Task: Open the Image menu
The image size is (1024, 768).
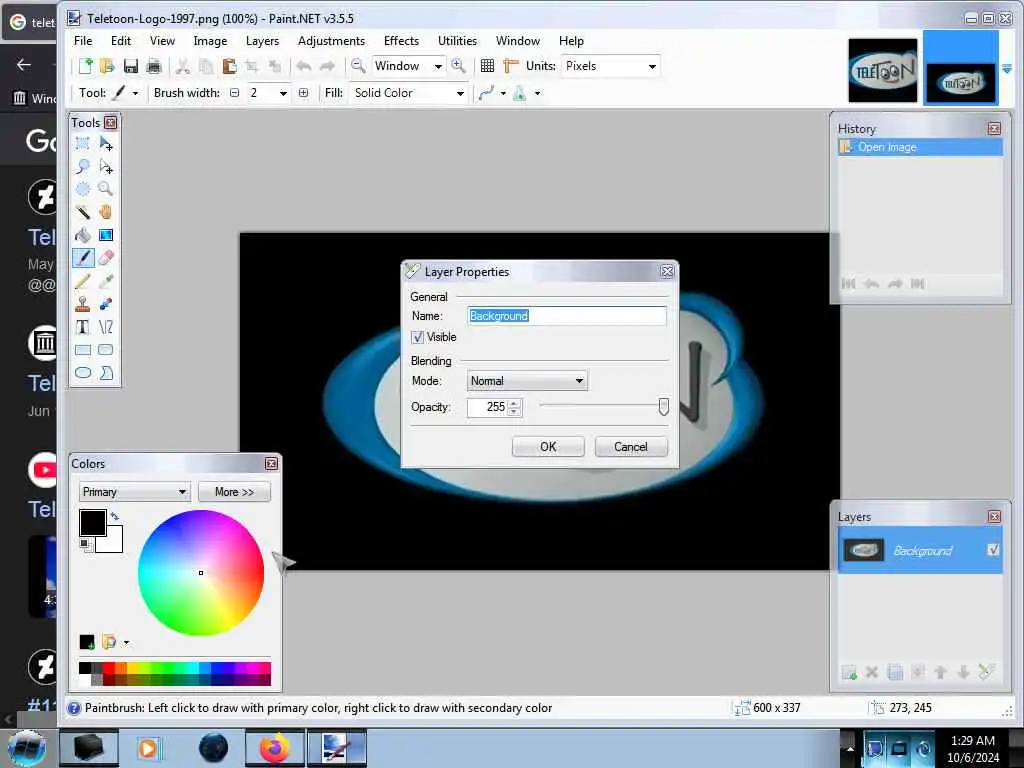Action: [x=210, y=40]
